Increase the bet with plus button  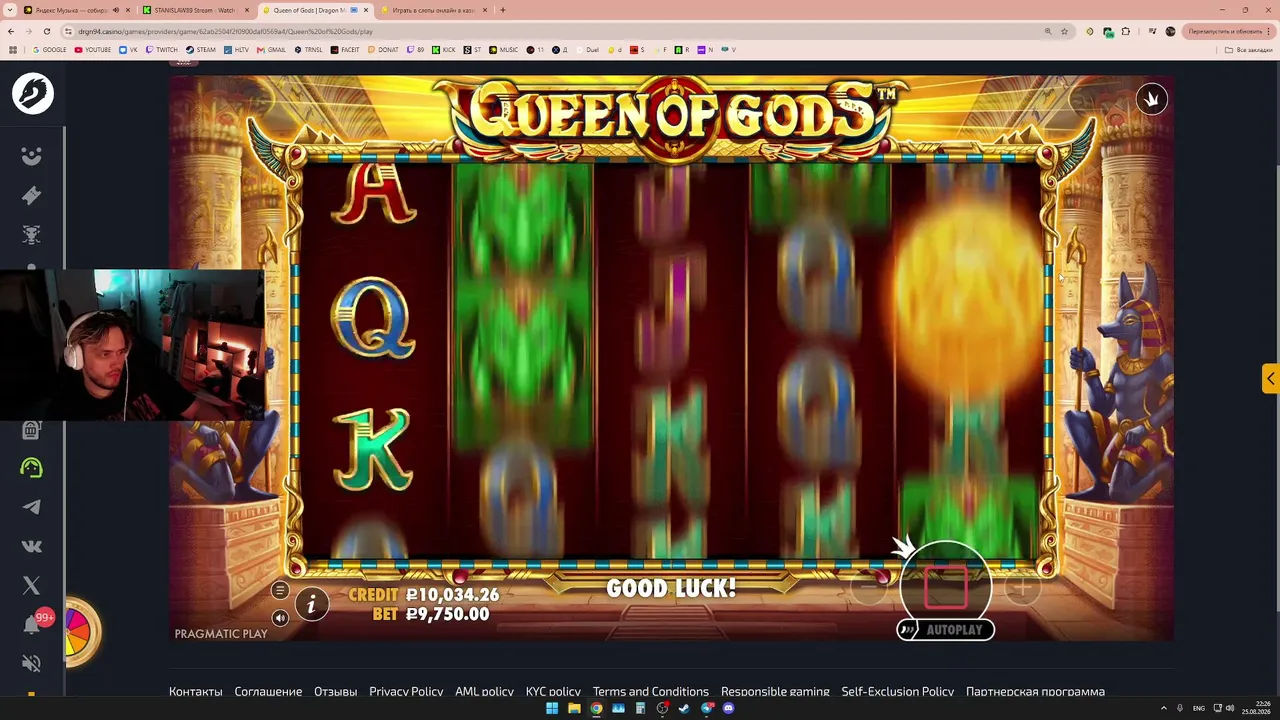1021,589
